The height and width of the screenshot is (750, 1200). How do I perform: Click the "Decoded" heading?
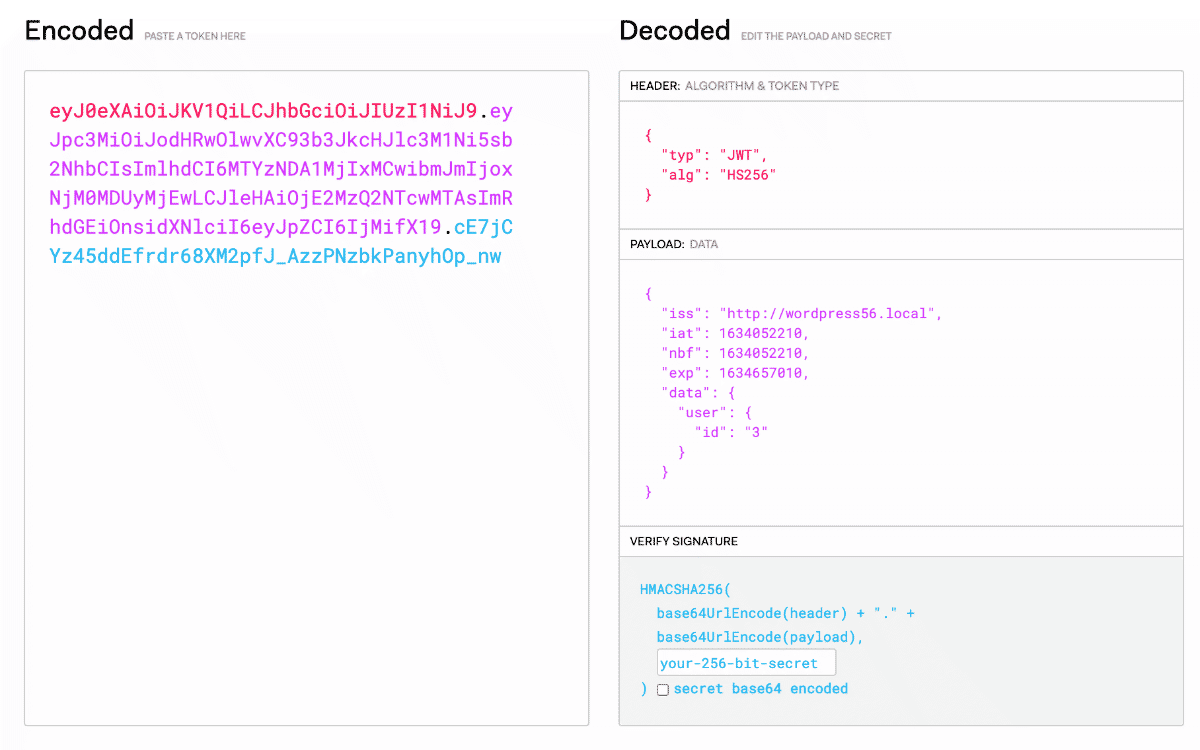[674, 31]
